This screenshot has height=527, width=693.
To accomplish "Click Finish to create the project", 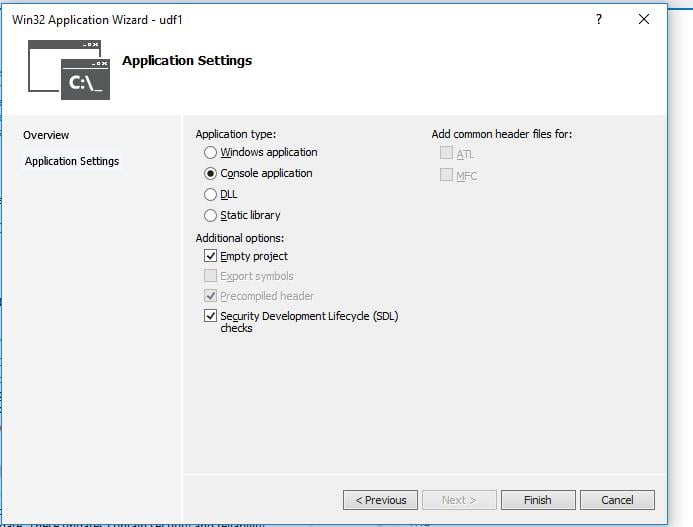I will coord(538,500).
